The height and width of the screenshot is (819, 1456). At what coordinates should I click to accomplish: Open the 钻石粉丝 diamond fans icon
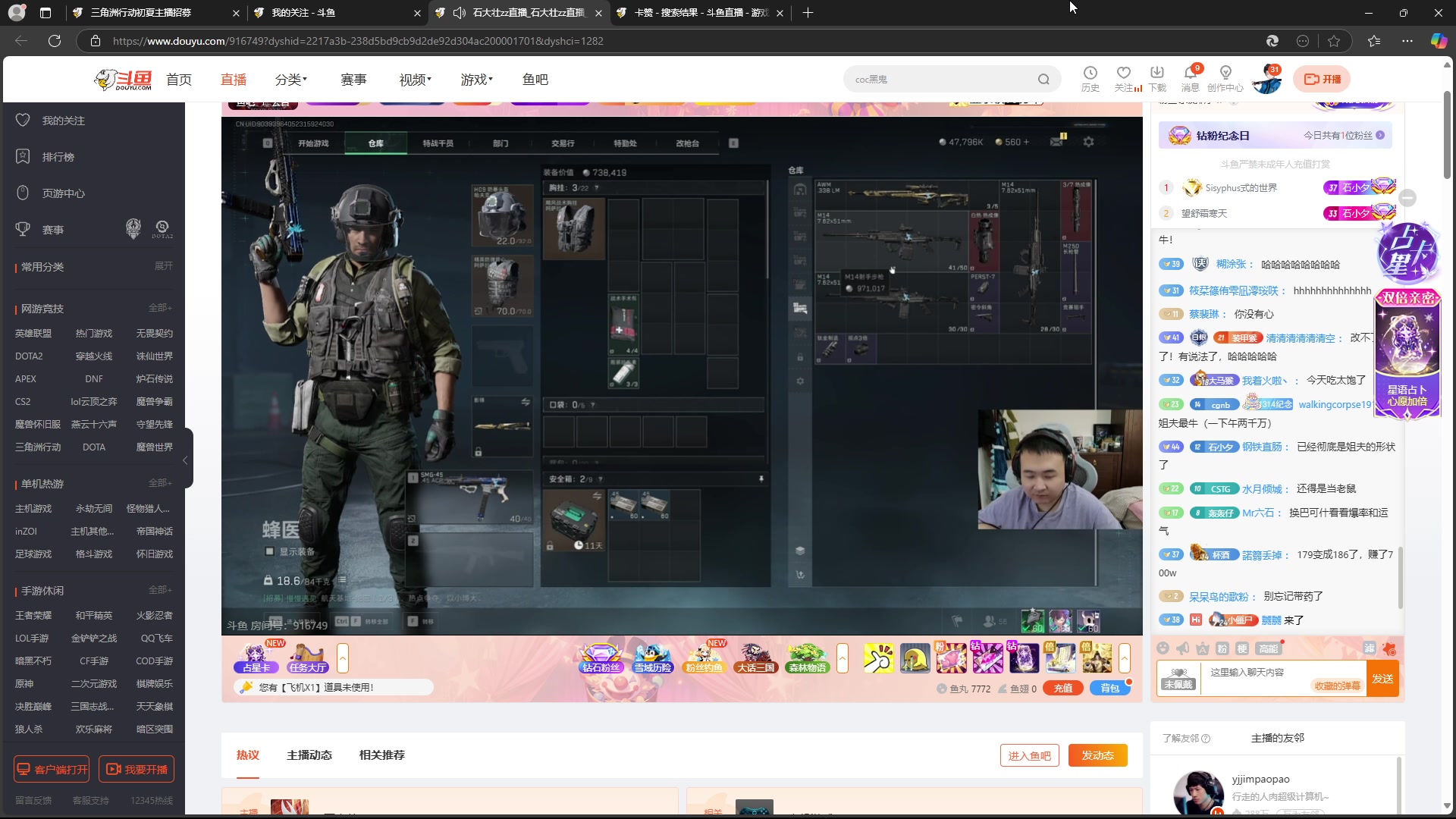pyautogui.click(x=601, y=657)
